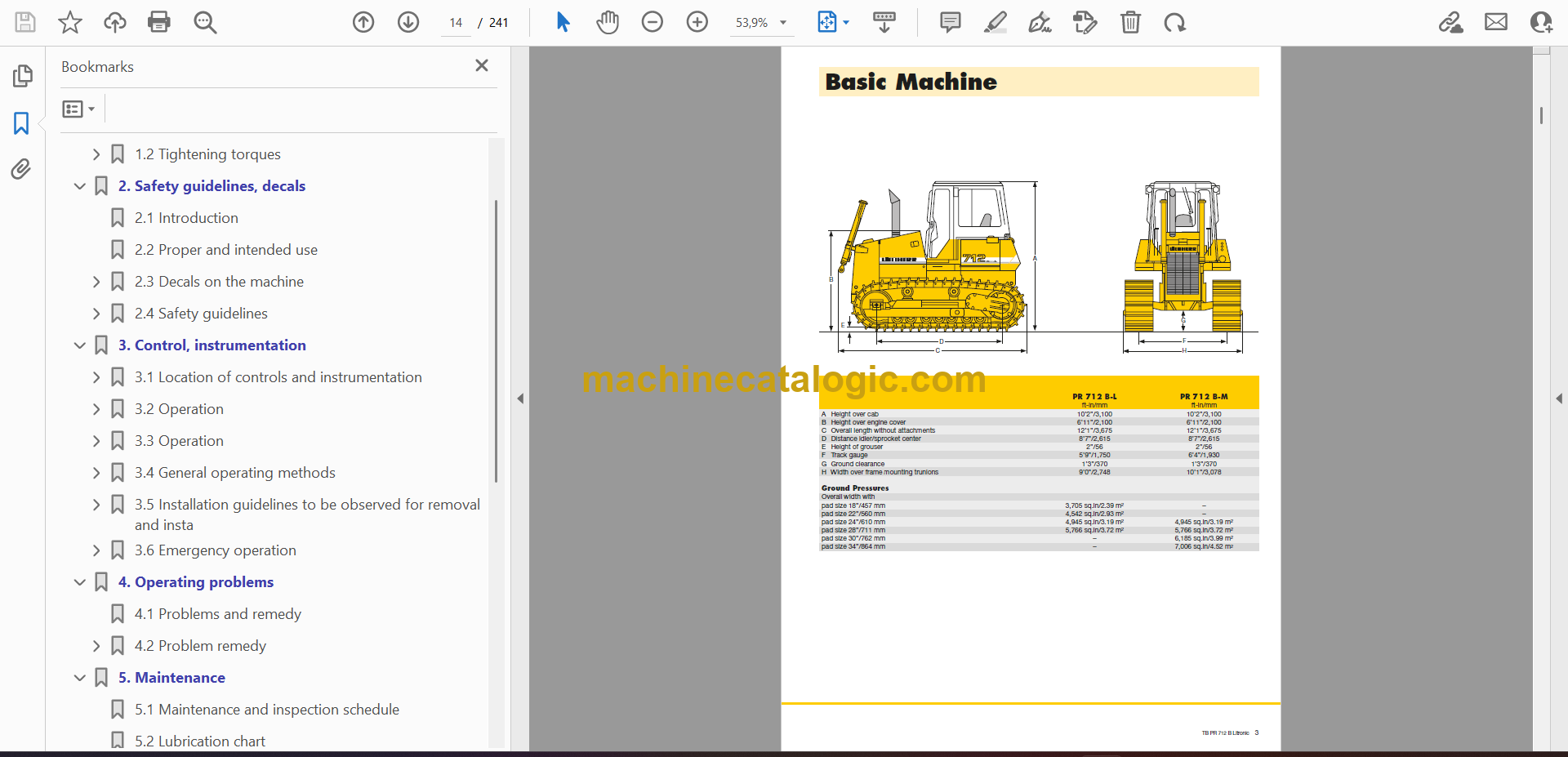Open page thumbnails panel icon

[x=22, y=76]
